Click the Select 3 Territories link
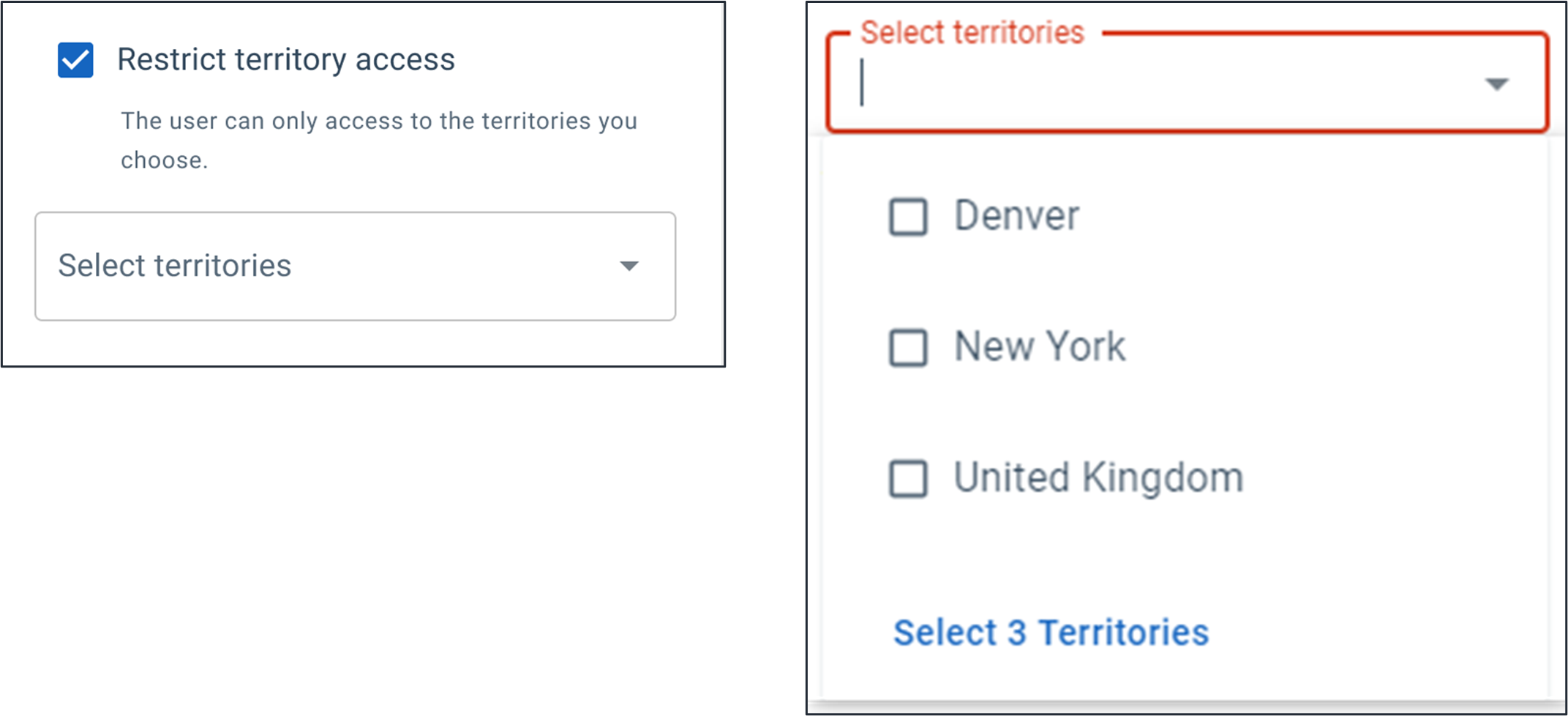The image size is (1568, 716). pos(1049,630)
